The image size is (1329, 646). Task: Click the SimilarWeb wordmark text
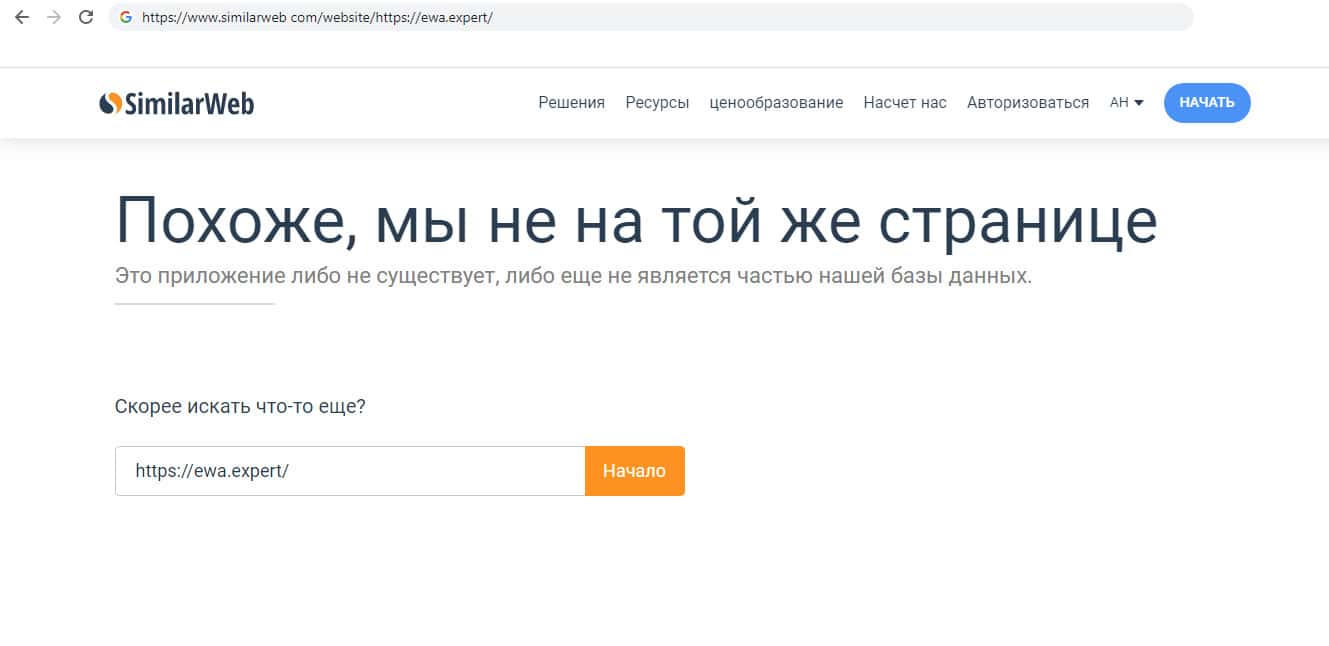click(189, 103)
